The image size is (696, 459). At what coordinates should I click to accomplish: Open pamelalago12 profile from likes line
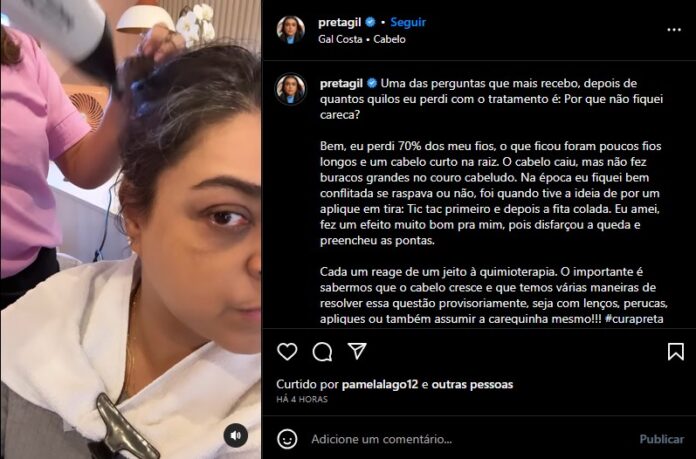point(380,384)
